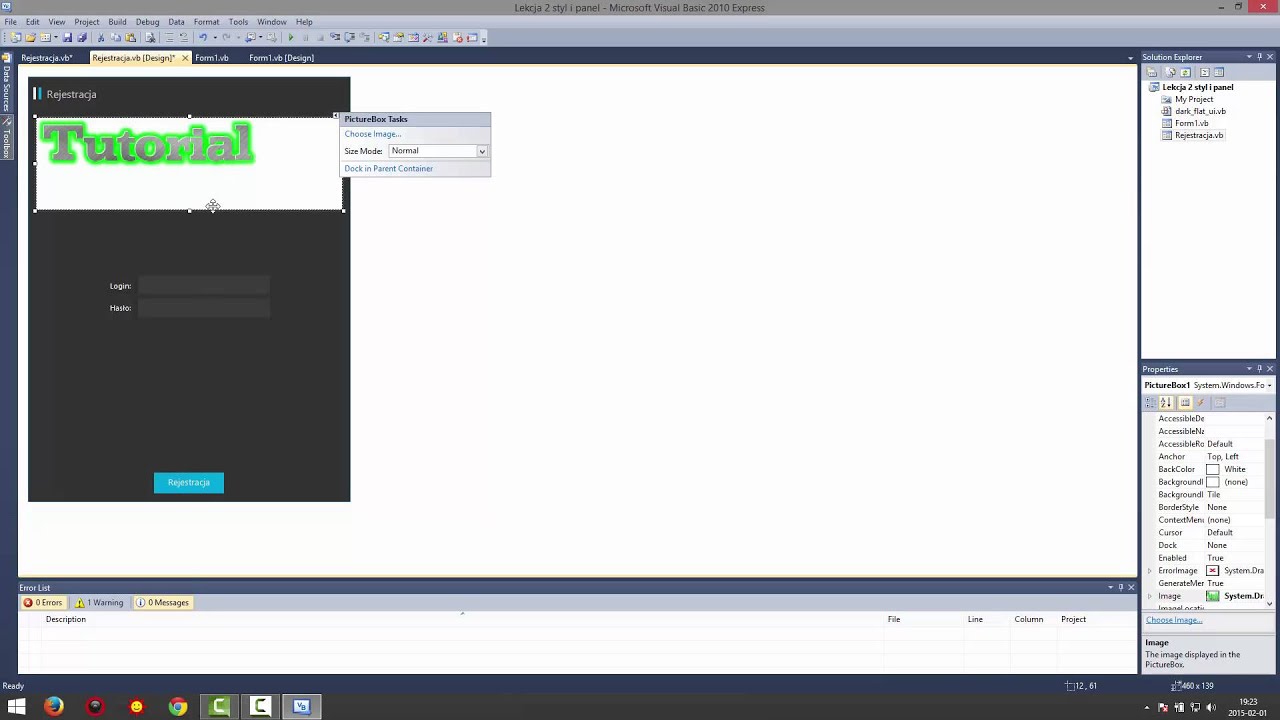Select dark_flat_ui.vb in Solution Explorer

(1200, 111)
